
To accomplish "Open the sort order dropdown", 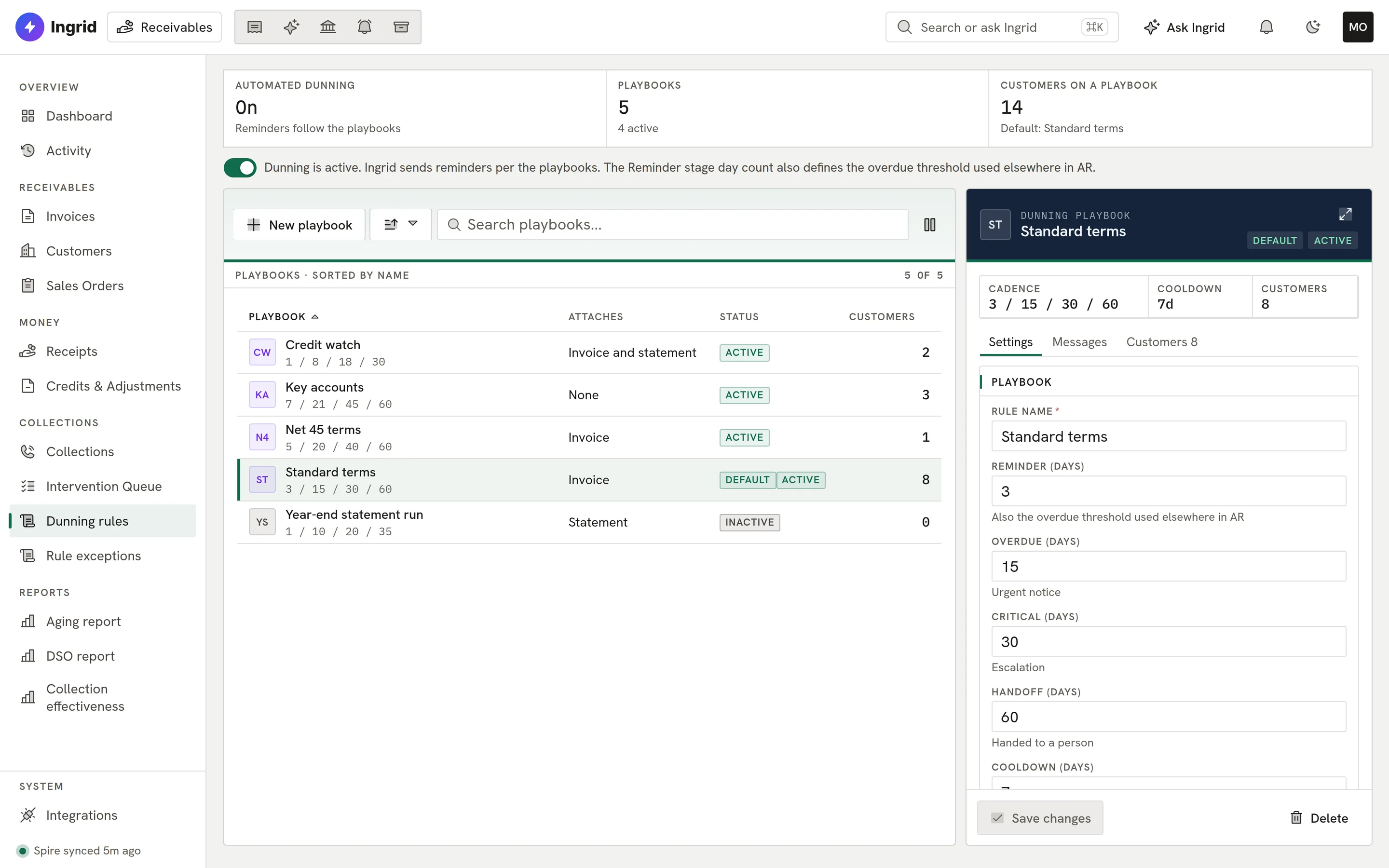I will [x=401, y=224].
